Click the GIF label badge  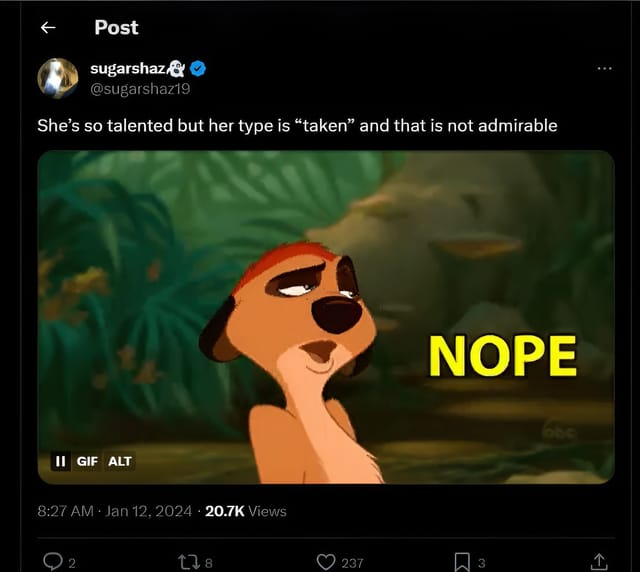pyautogui.click(x=87, y=461)
